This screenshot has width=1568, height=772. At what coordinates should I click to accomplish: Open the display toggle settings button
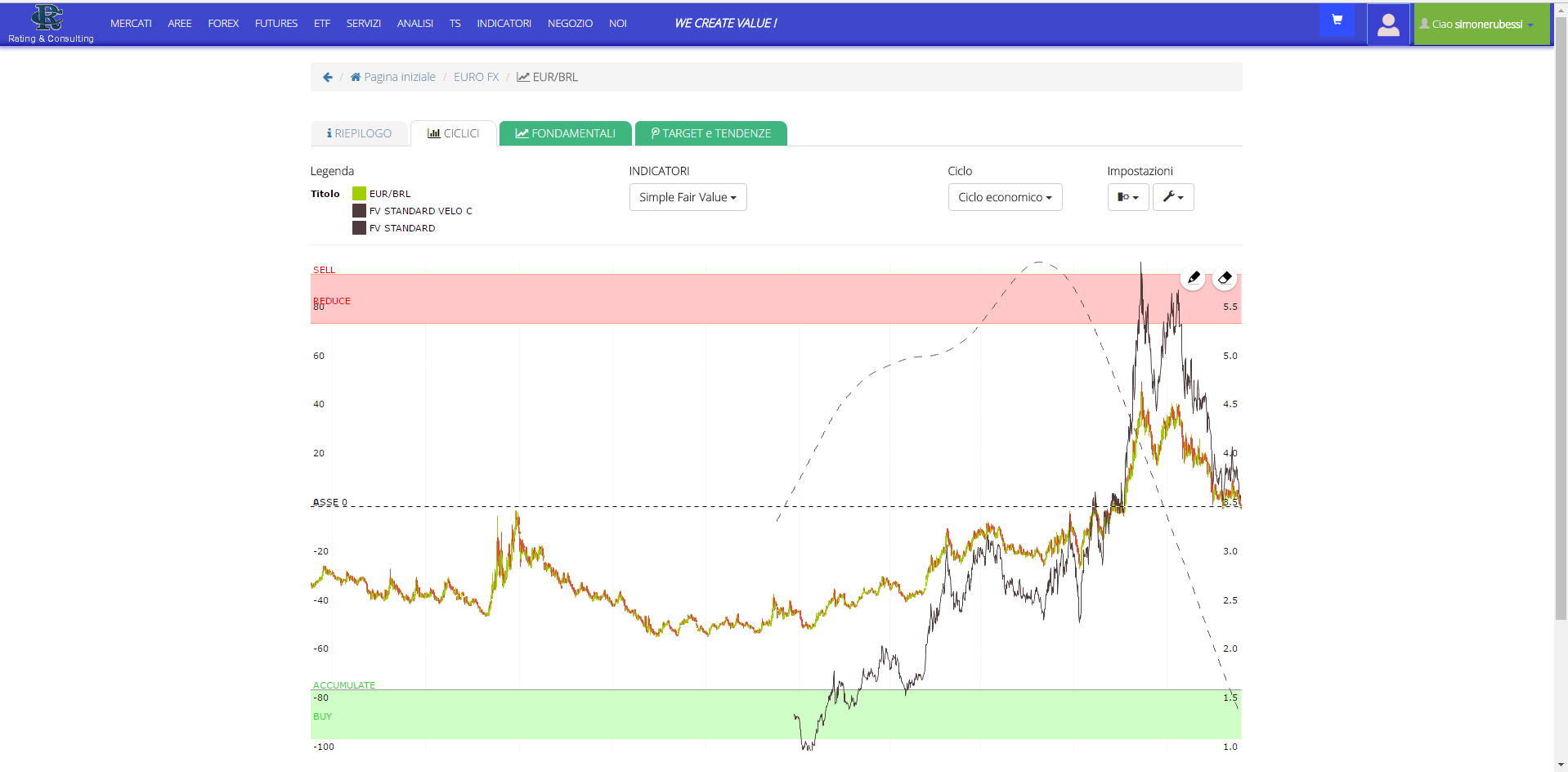pos(1128,197)
